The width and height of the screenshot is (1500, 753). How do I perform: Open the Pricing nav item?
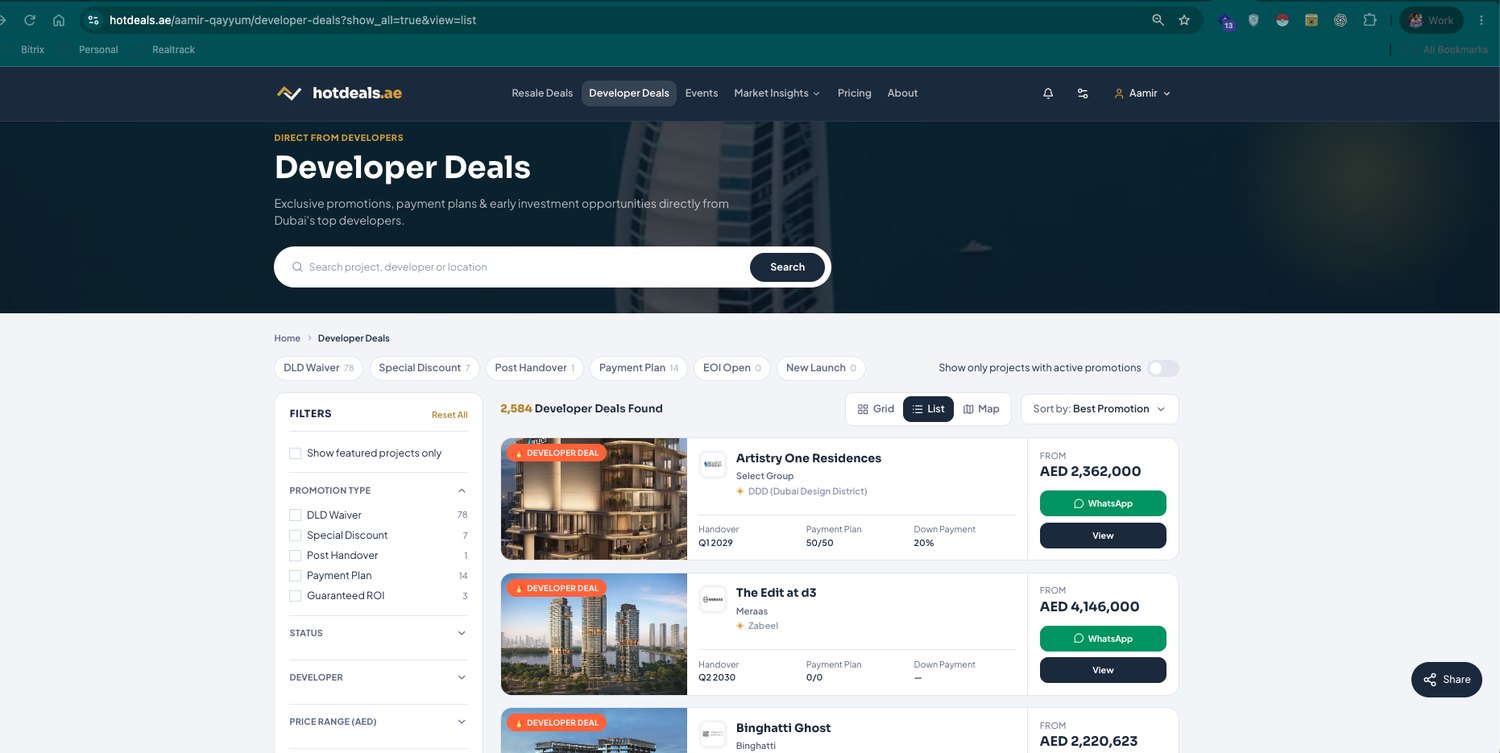coord(854,93)
